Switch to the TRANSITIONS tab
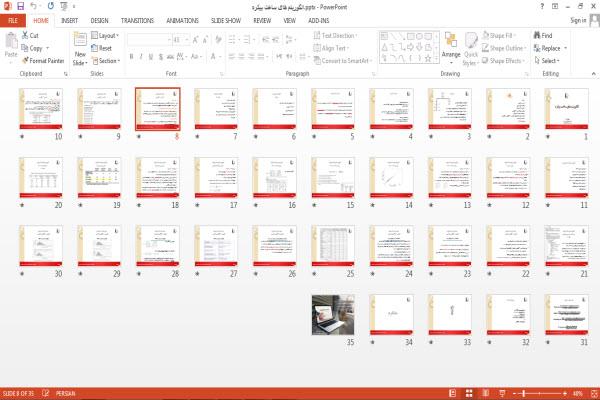The width and height of the screenshot is (600, 400). click(x=137, y=20)
